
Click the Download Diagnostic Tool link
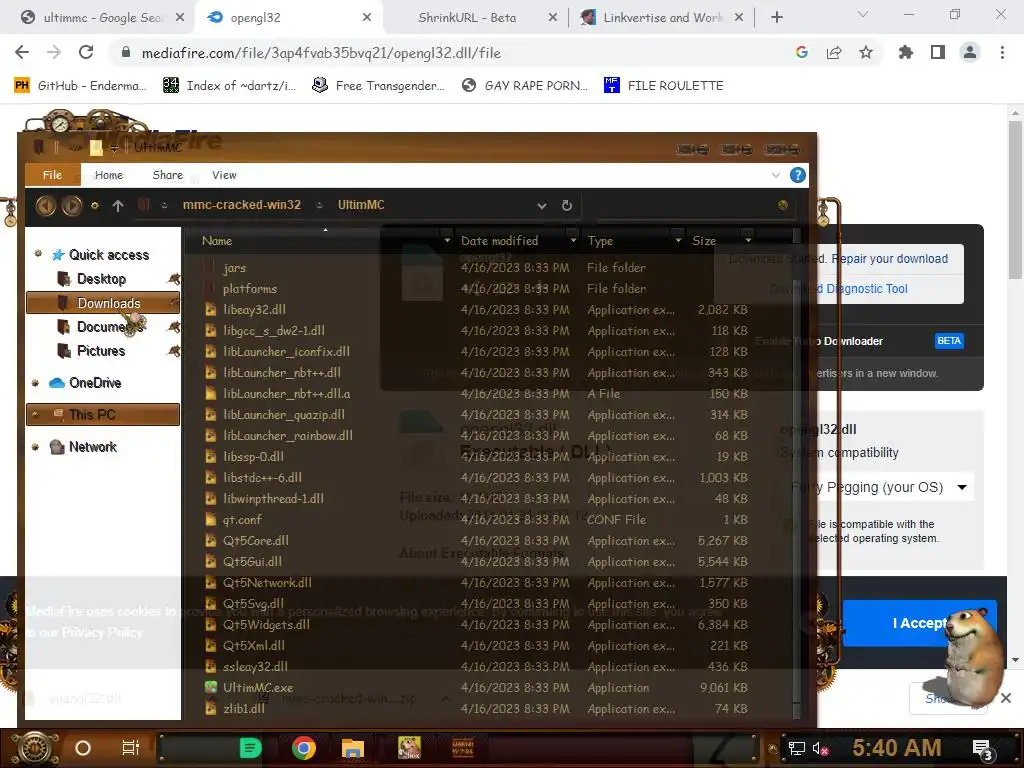point(839,289)
